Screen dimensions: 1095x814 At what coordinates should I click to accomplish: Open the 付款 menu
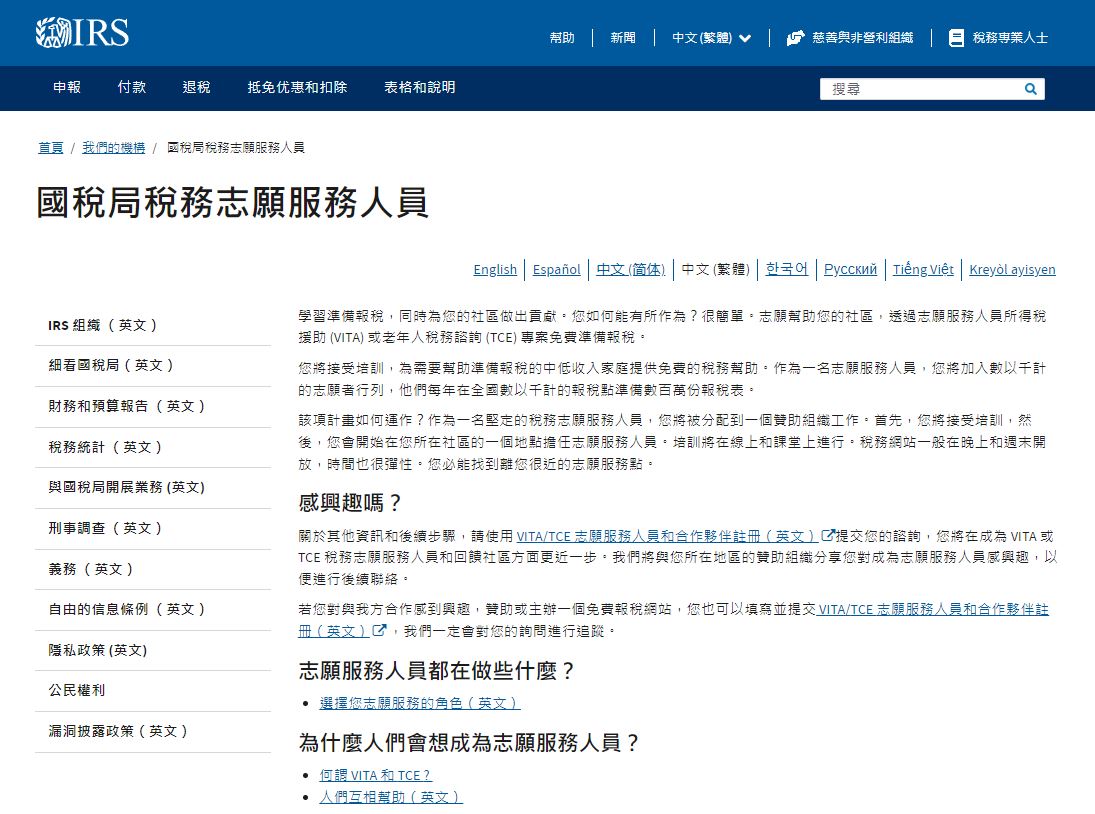coord(132,87)
